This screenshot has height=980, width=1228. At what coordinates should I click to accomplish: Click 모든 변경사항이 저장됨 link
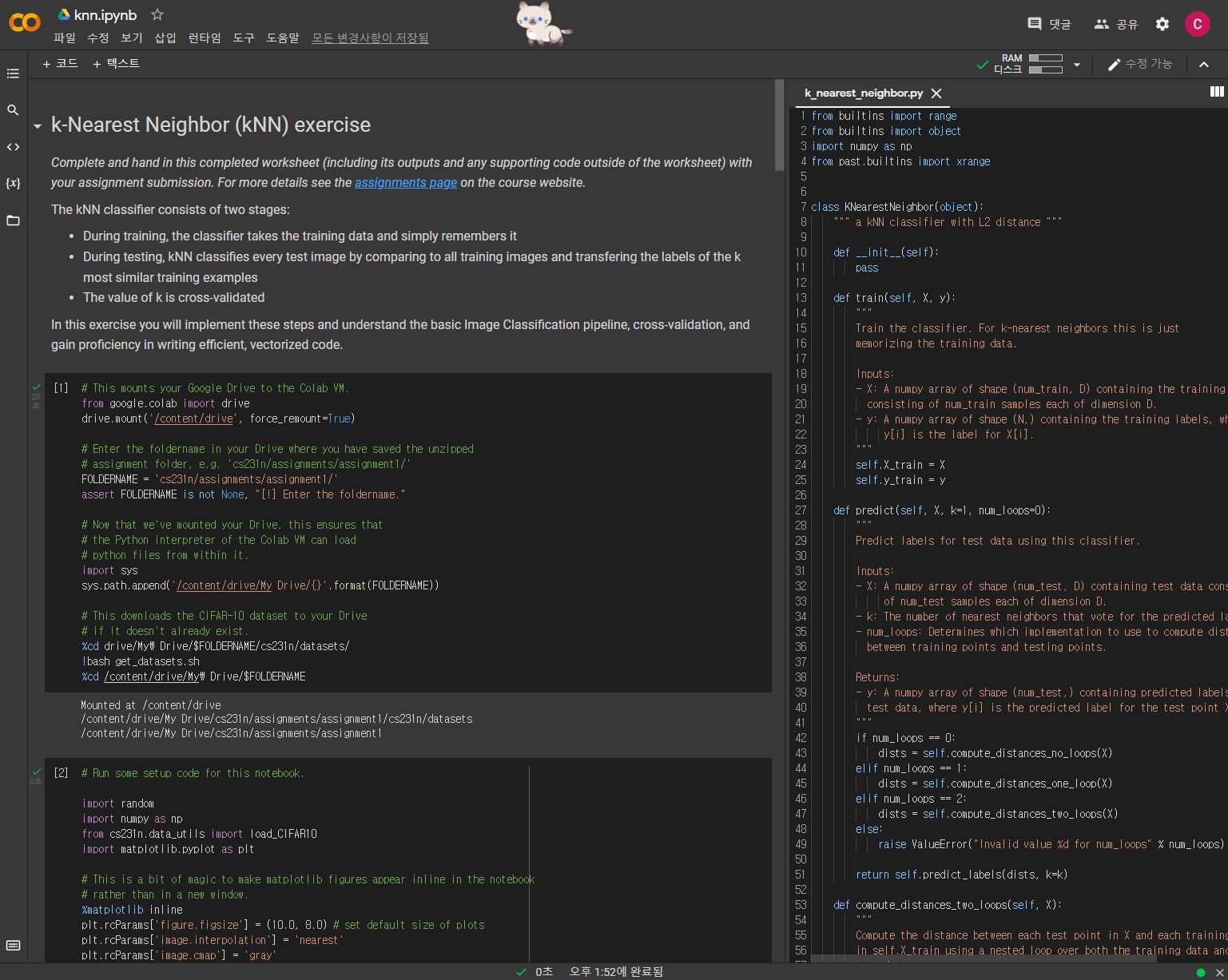(x=370, y=38)
